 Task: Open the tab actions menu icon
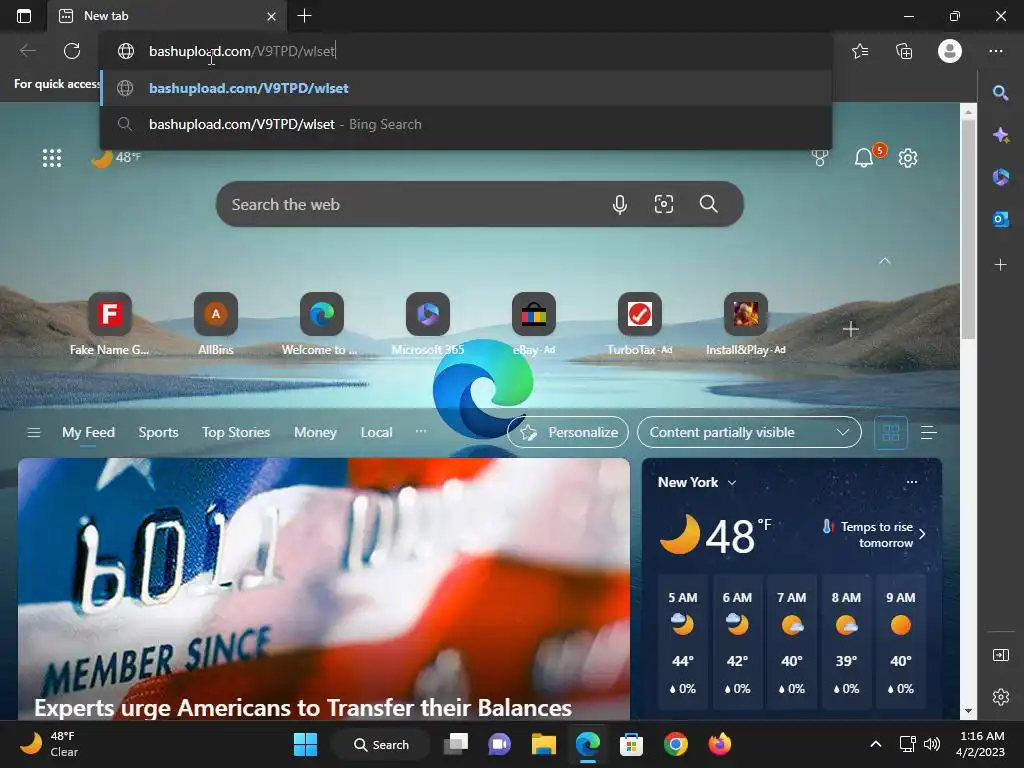pyautogui.click(x=24, y=16)
